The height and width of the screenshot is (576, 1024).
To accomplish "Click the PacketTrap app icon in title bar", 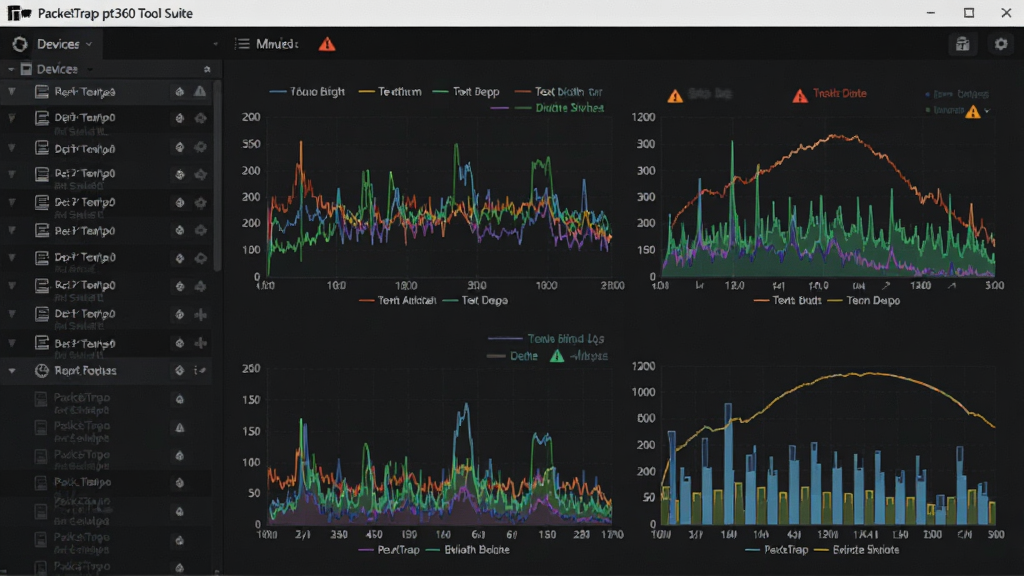I will pyautogui.click(x=19, y=13).
